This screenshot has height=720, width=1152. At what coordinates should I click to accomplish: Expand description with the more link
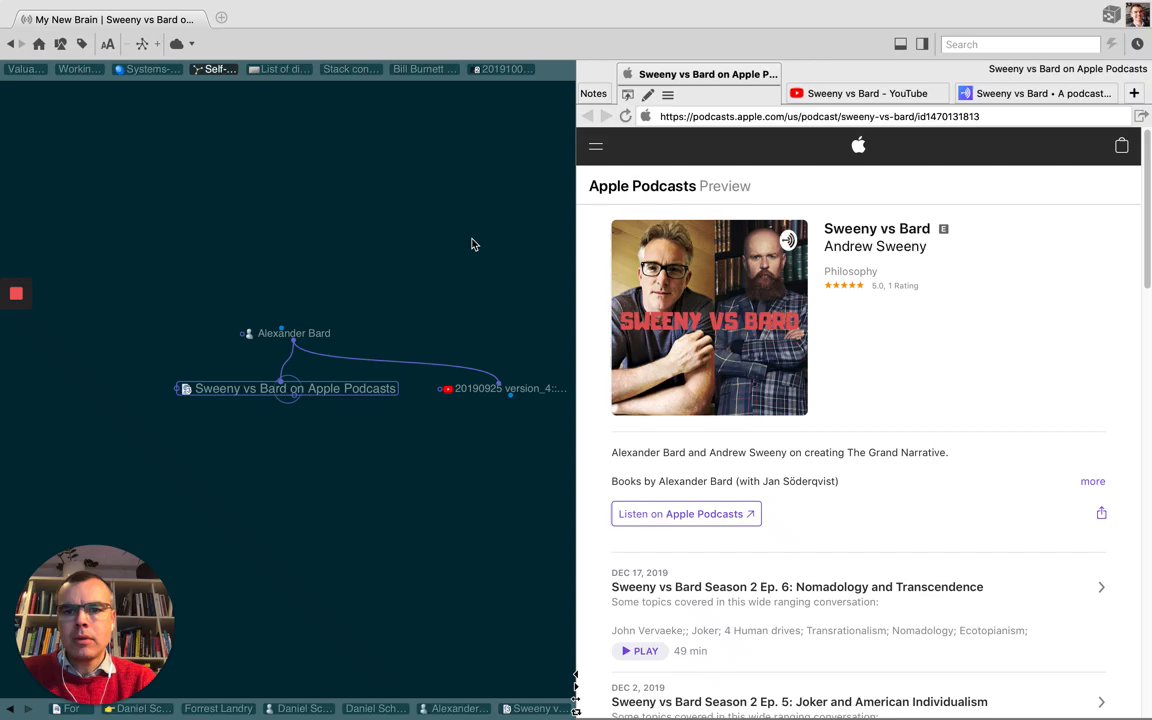1092,481
